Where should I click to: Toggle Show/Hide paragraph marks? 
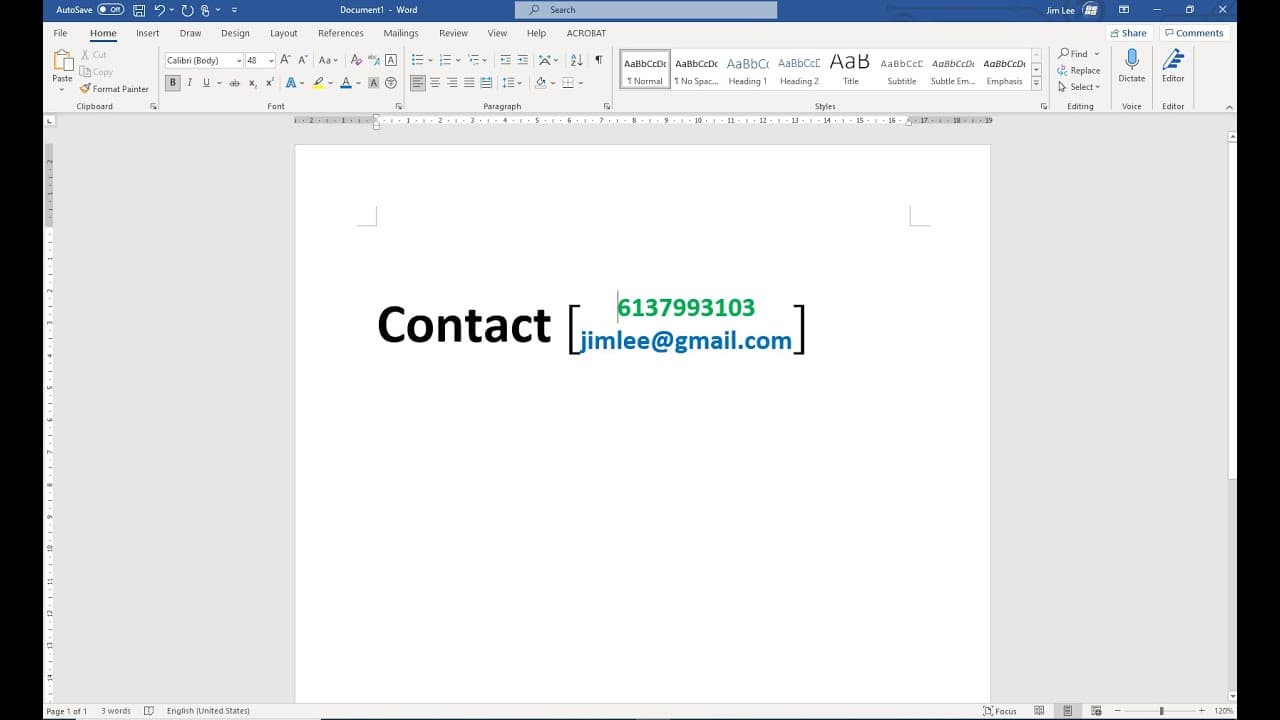pyautogui.click(x=598, y=60)
